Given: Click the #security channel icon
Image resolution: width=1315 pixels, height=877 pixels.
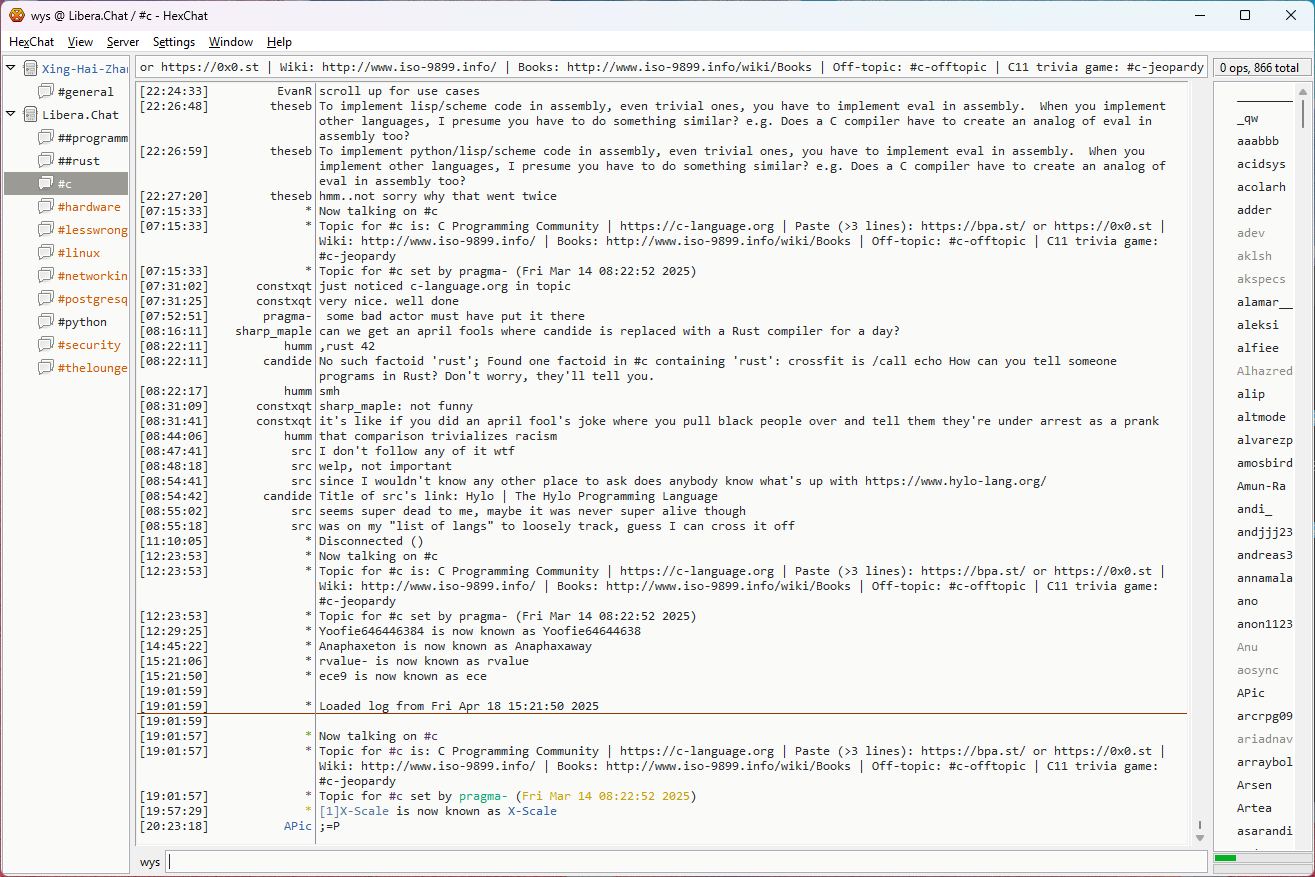Looking at the screenshot, I should [x=46, y=345].
